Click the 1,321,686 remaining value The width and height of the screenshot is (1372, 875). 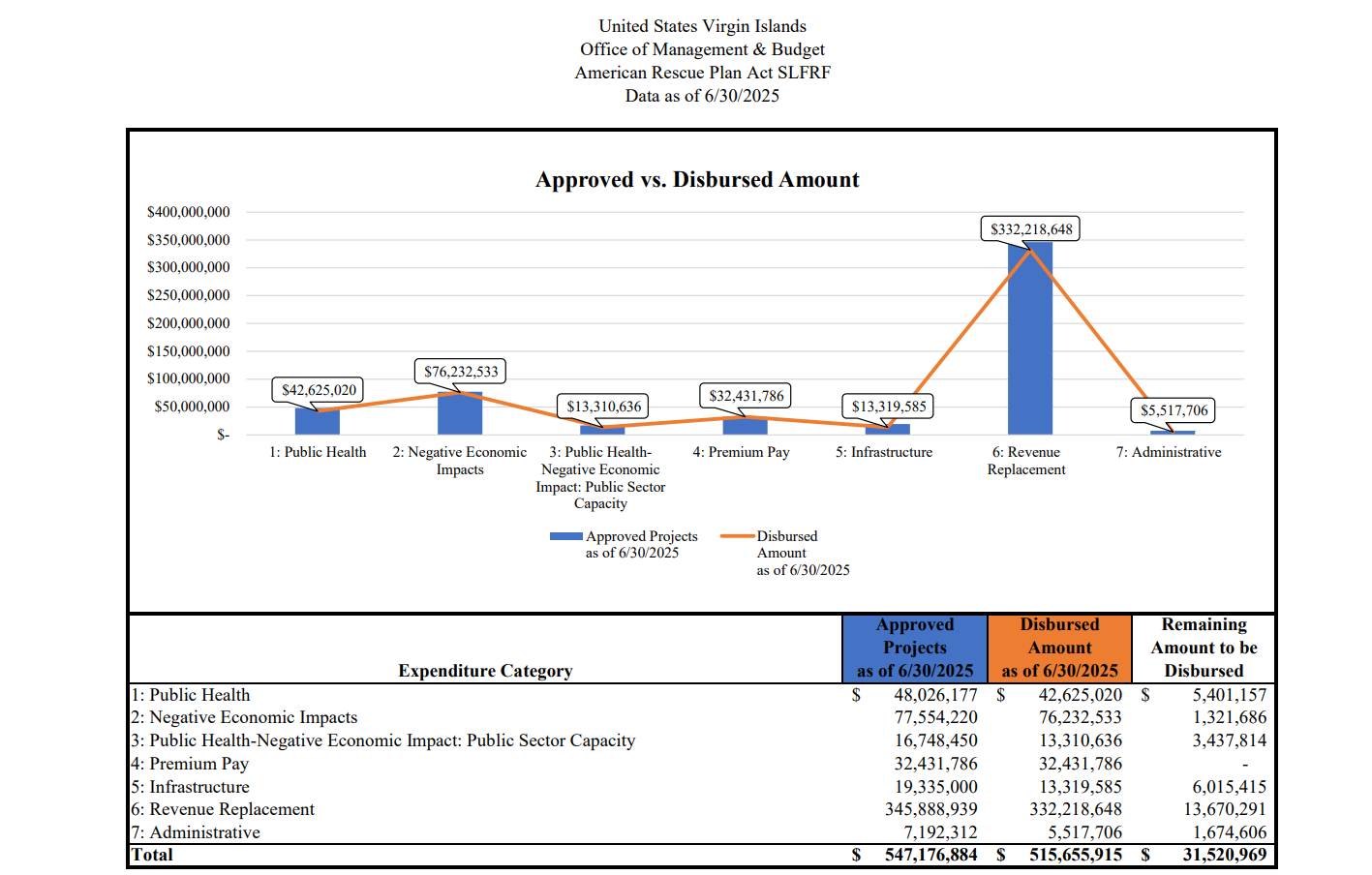pos(1229,717)
